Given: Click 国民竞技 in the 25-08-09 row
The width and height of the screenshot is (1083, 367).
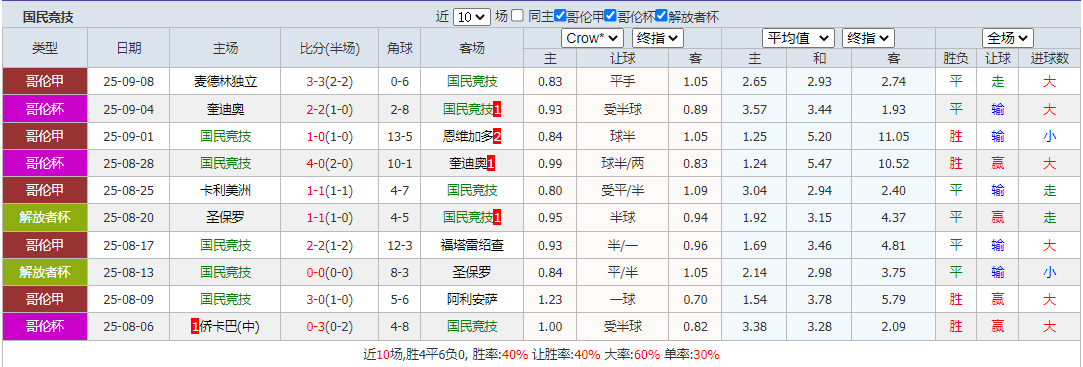Looking at the screenshot, I should [226, 299].
